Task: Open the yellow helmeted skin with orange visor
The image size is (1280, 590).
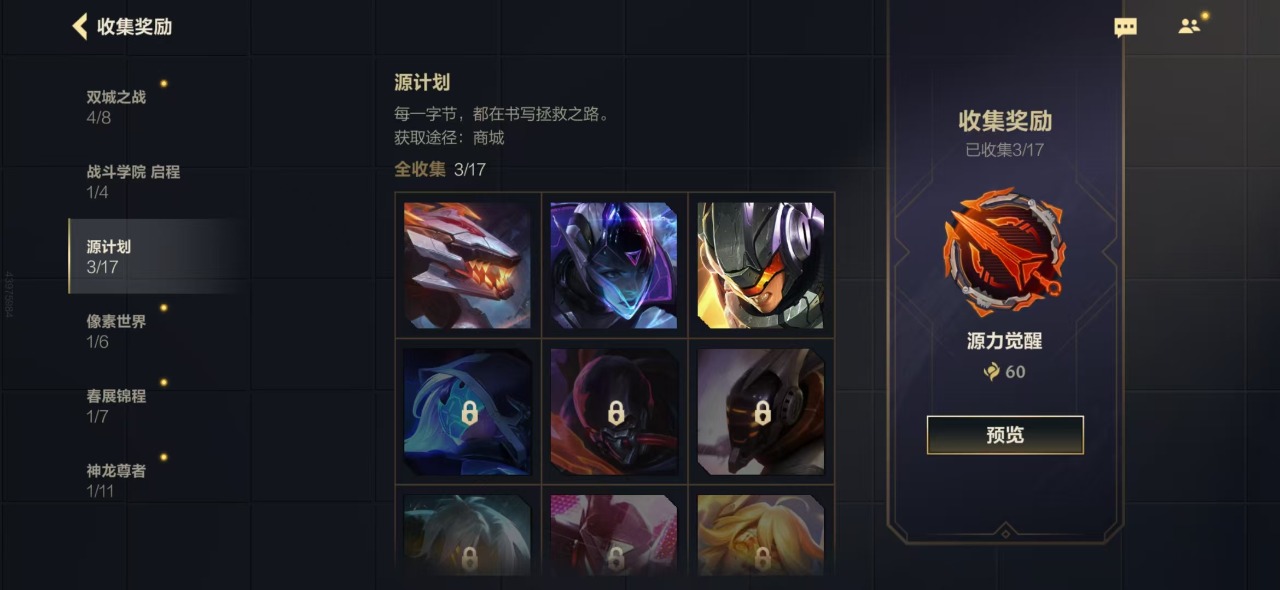Action: (761, 265)
